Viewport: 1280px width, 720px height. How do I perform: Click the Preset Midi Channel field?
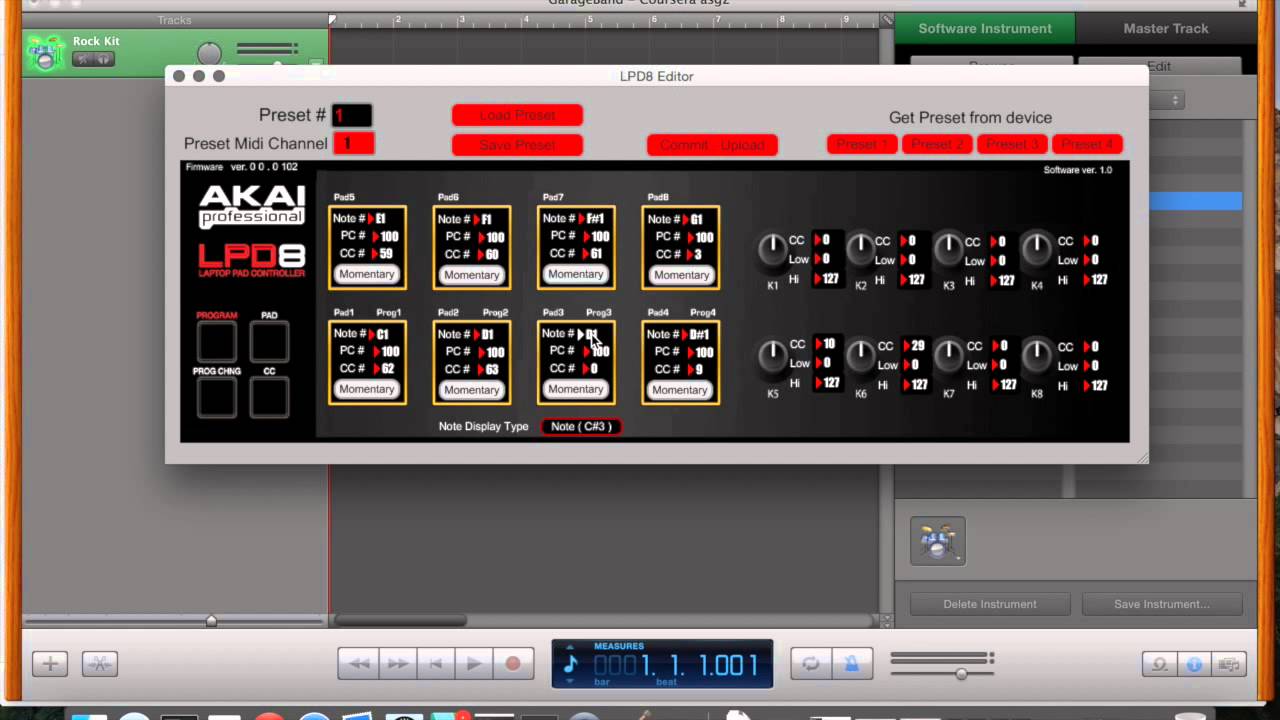353,143
